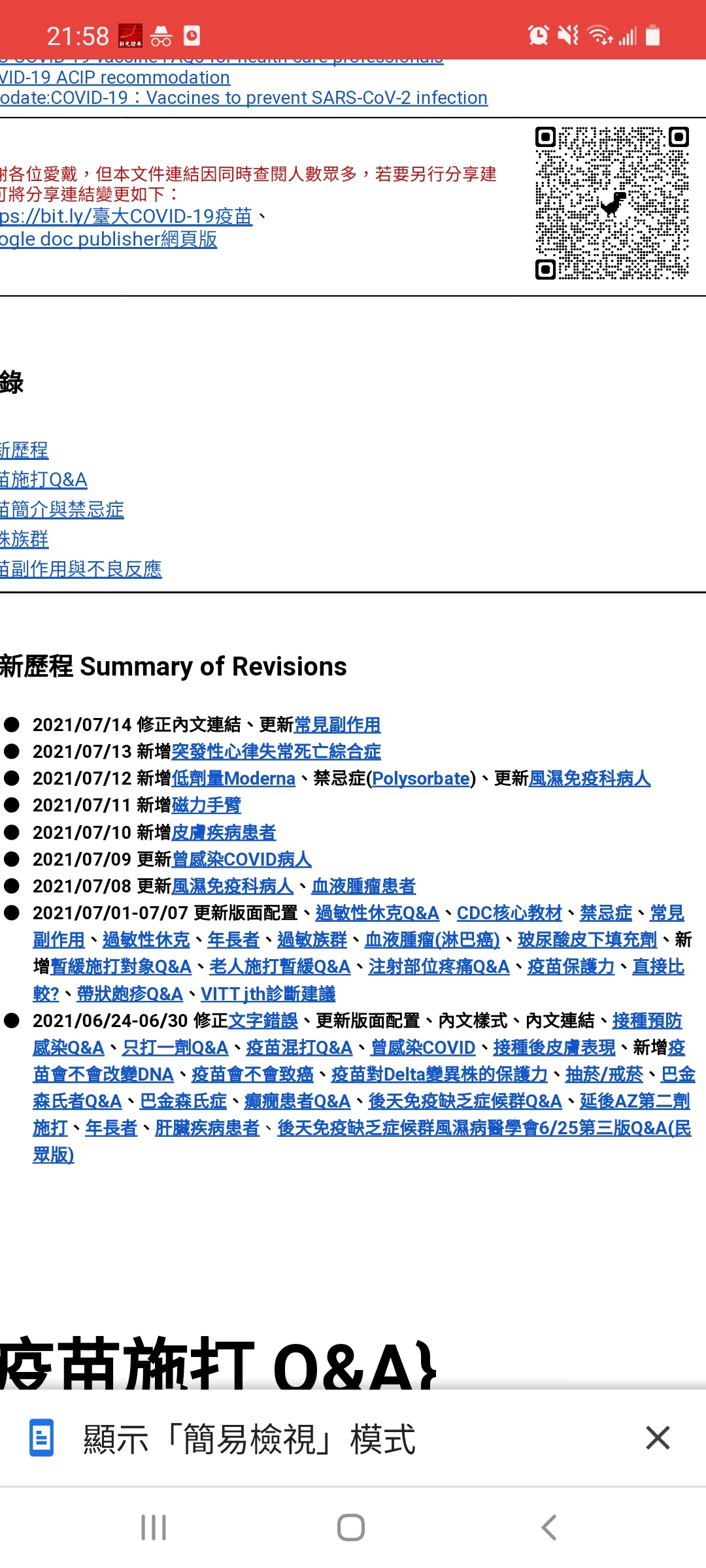The height and width of the screenshot is (1568, 706).
Task: Open the 磁力手臂 link
Action: 206,805
